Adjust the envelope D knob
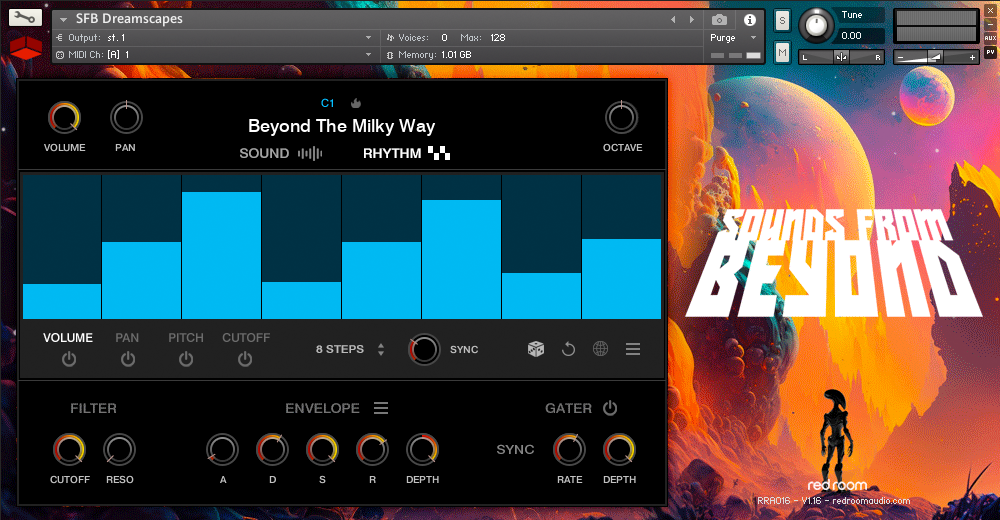Viewport: 1000px width, 520px height. coord(272,449)
